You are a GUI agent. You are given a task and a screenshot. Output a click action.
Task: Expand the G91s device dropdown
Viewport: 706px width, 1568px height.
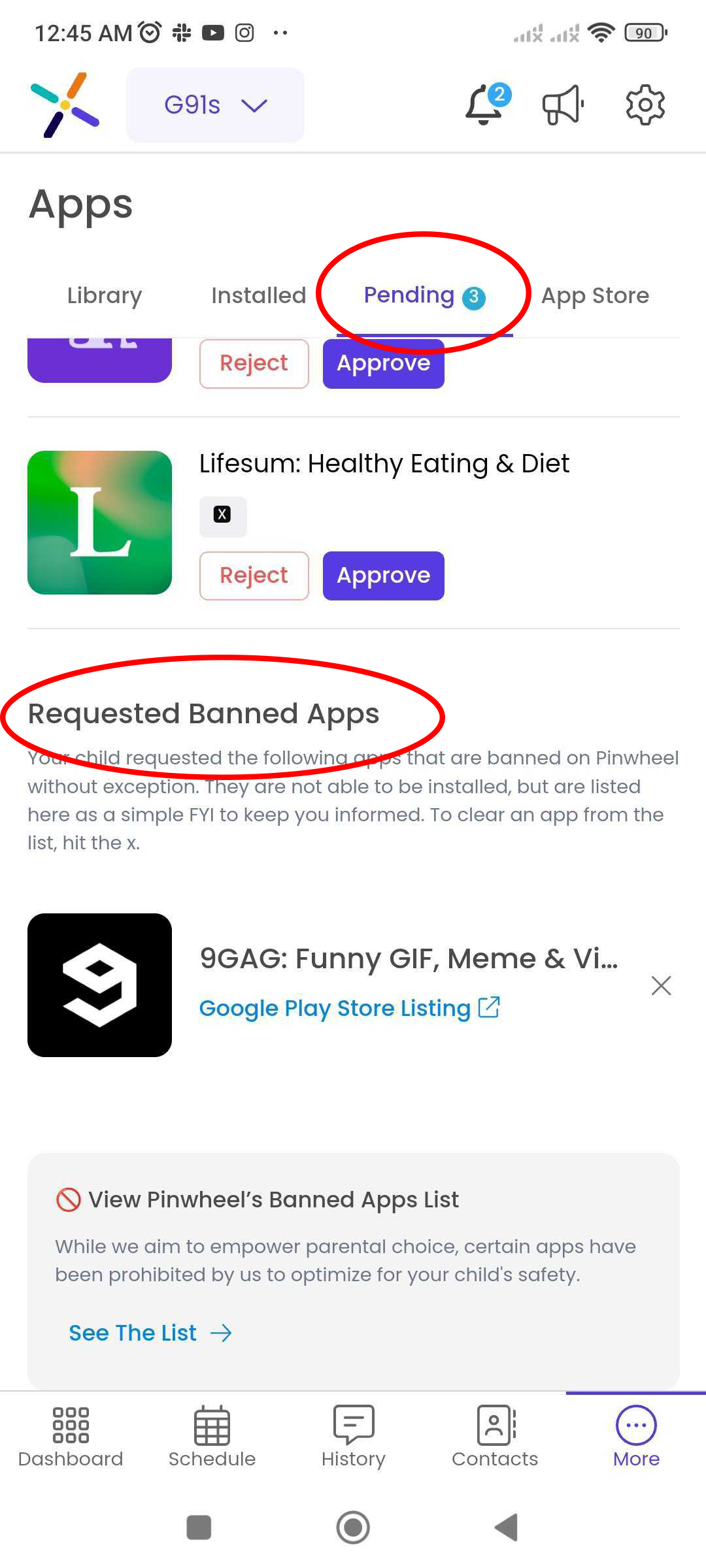pos(215,105)
